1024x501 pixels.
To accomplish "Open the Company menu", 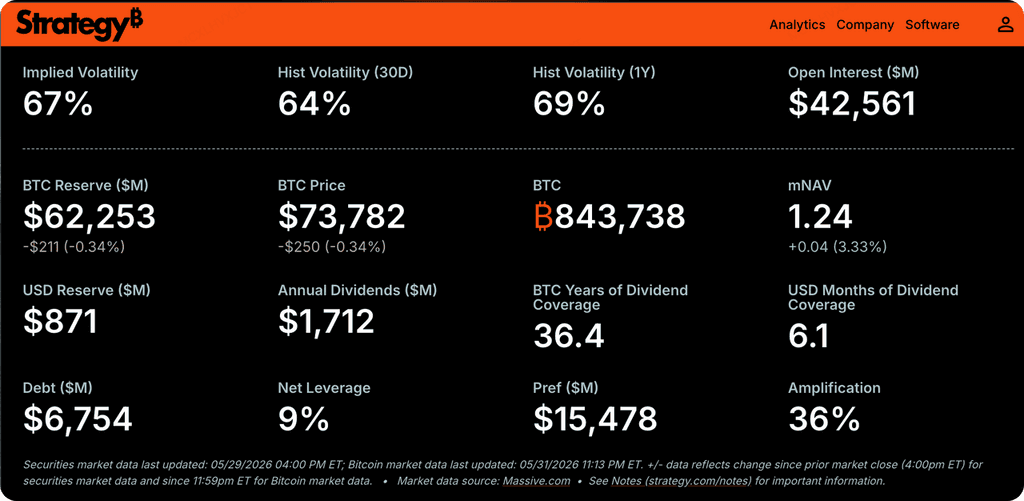I will click(865, 25).
